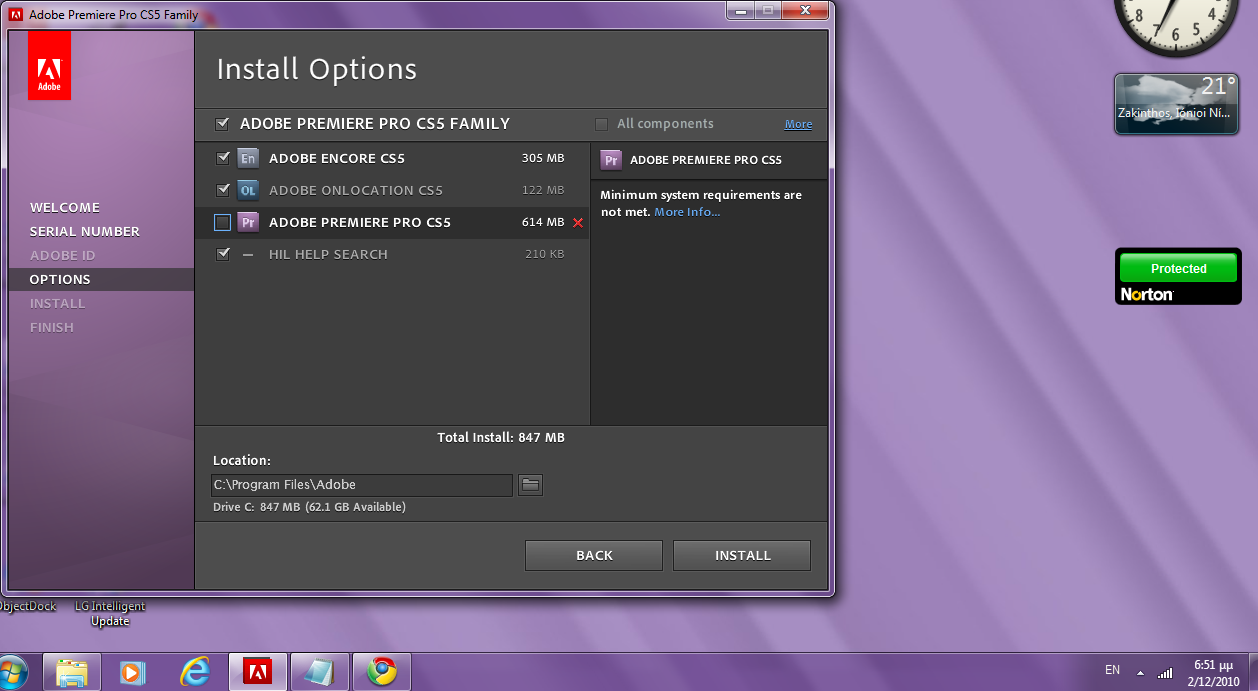Uncheck the Adobe Encore CS5 checkbox

tap(222, 158)
